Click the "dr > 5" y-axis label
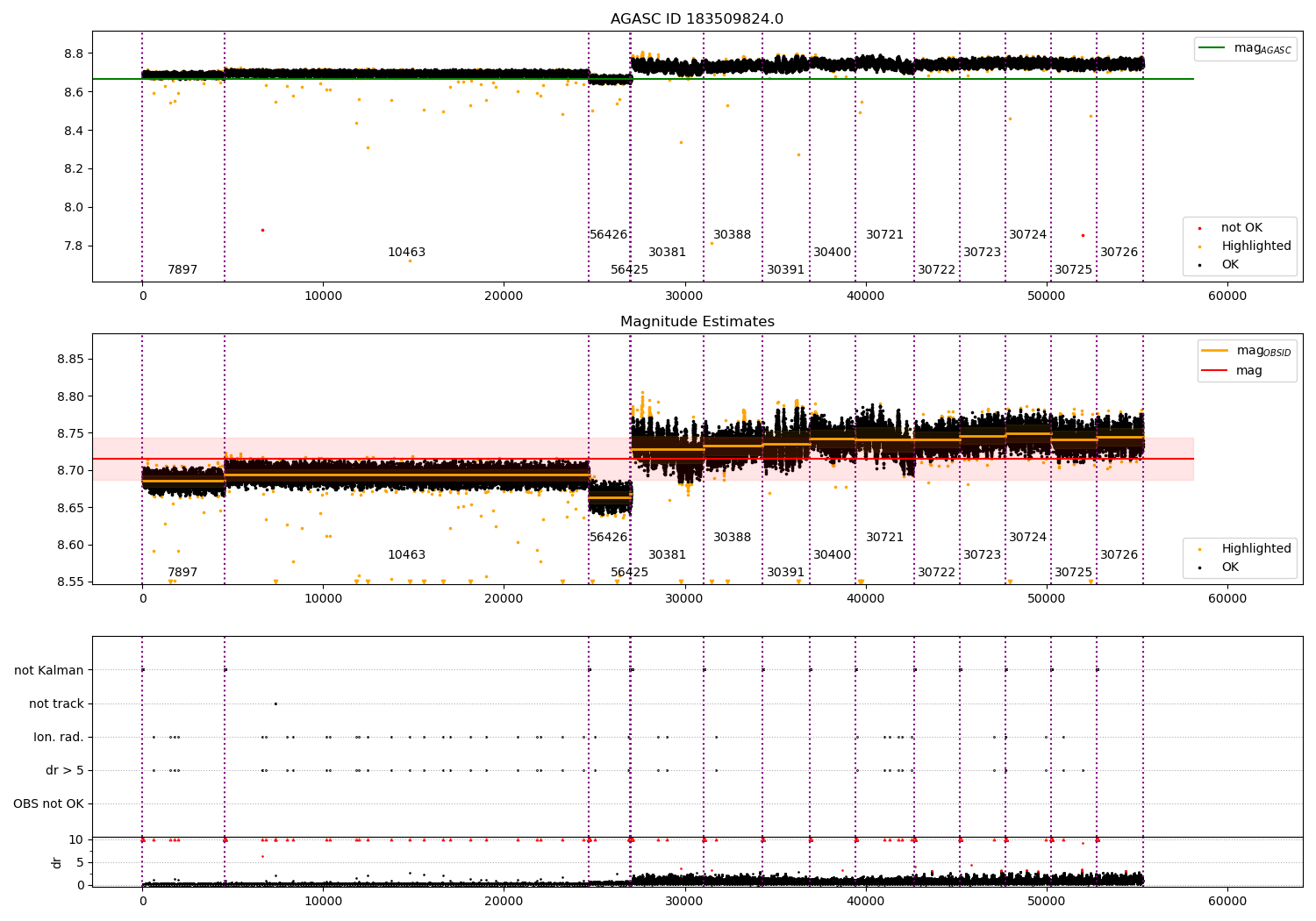The height and width of the screenshot is (921, 1316). coord(65,770)
